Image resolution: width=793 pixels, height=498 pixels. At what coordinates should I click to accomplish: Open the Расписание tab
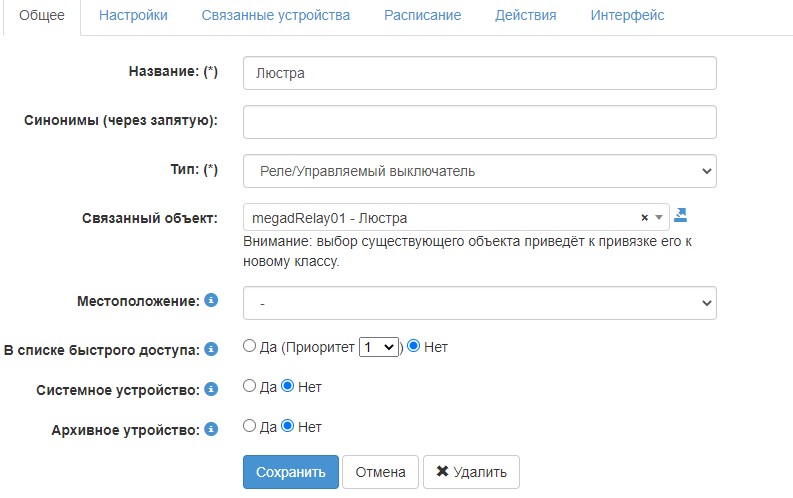pyautogui.click(x=422, y=16)
